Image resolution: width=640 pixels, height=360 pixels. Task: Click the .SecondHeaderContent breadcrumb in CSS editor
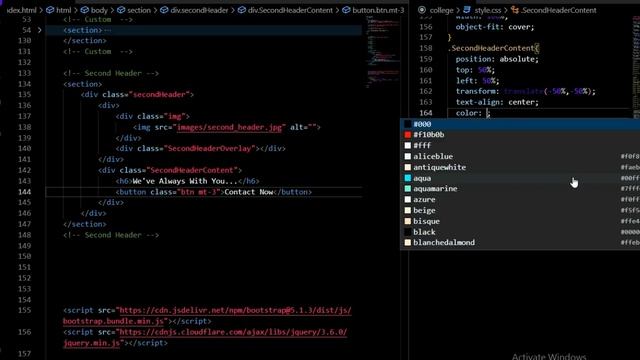[553, 10]
